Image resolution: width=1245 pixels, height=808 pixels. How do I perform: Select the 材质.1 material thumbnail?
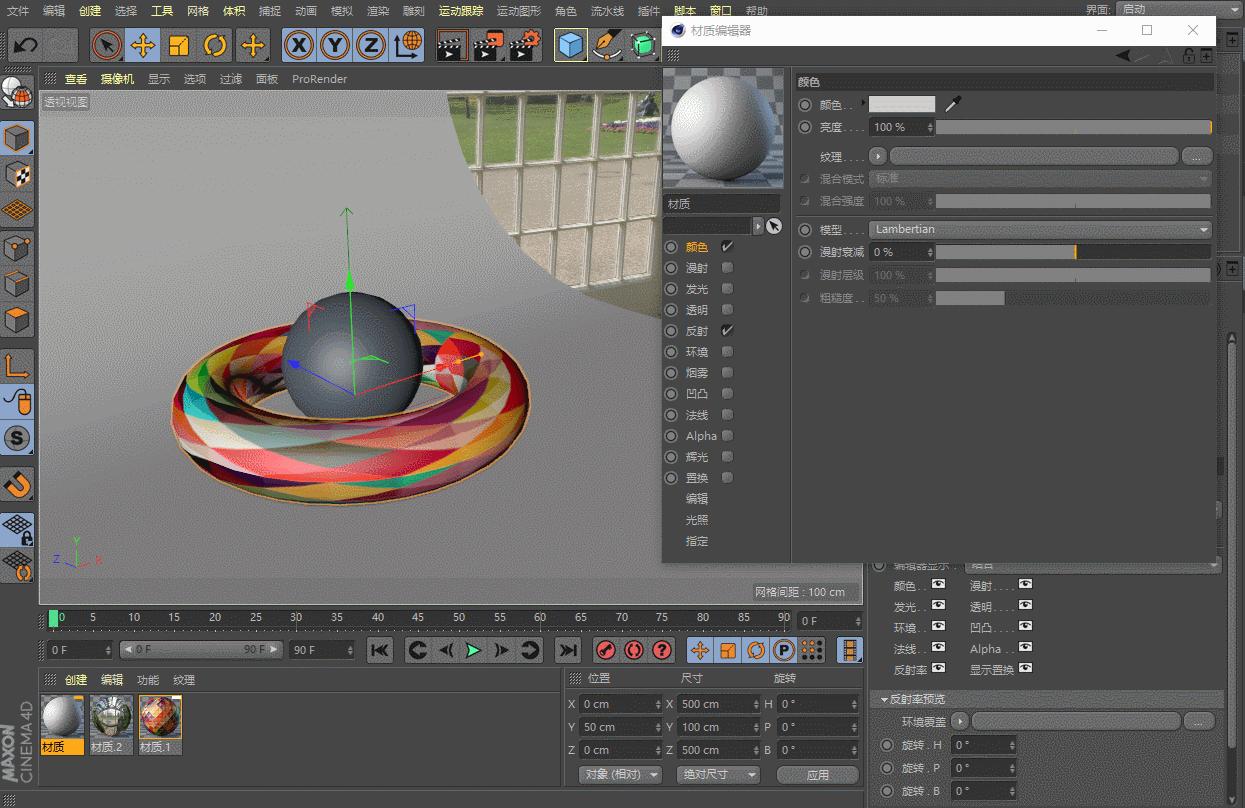point(160,717)
